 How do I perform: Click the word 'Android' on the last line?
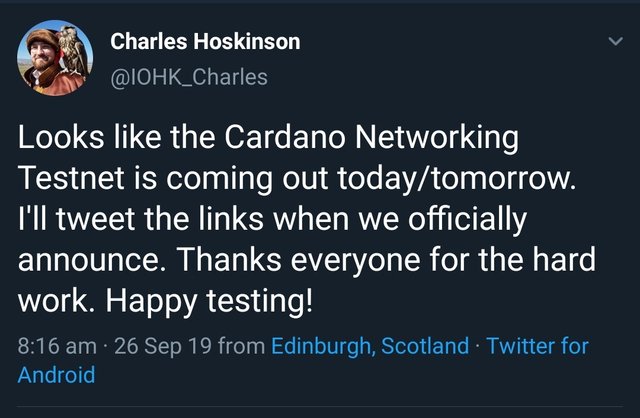[56, 376]
